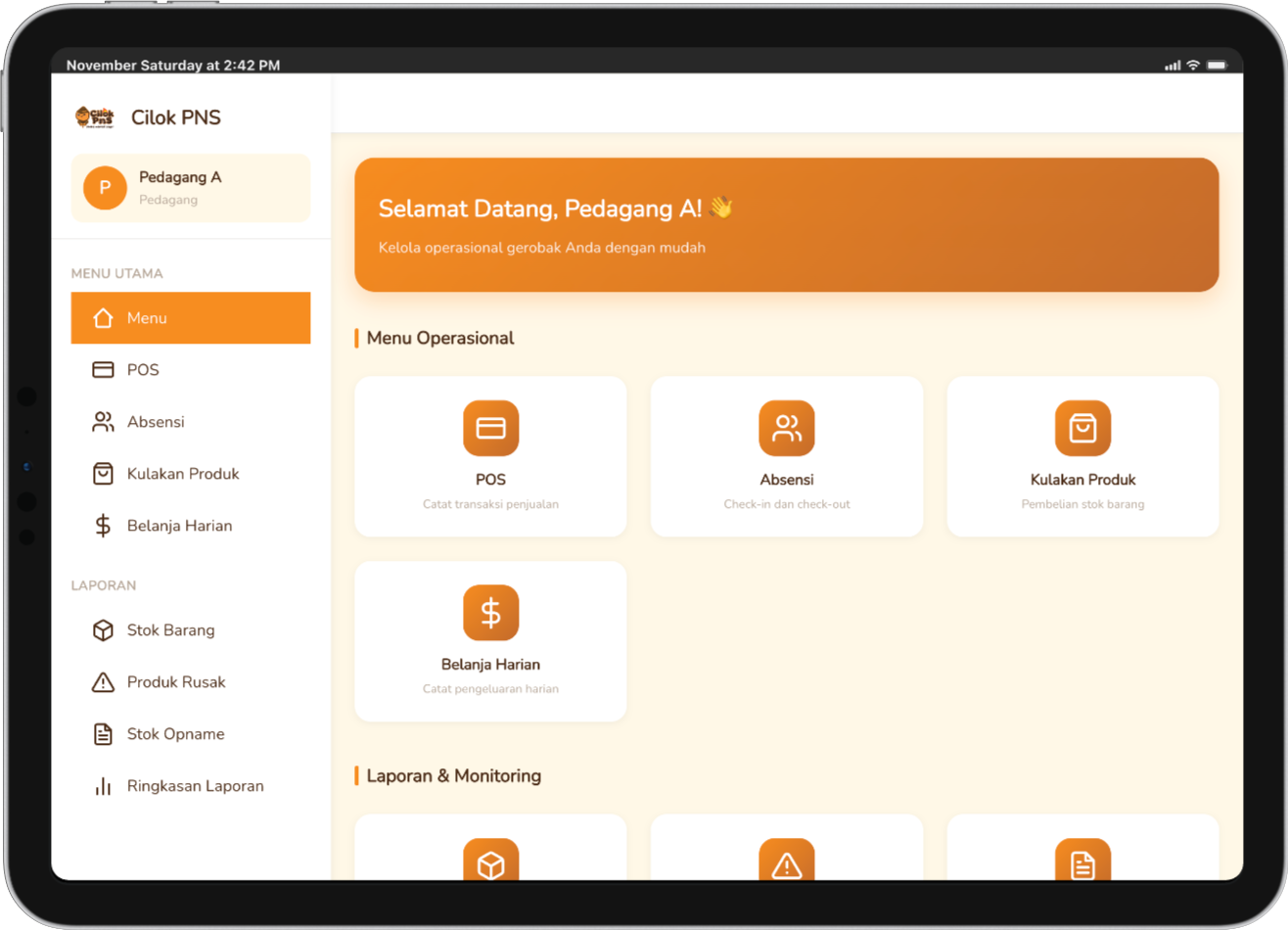1288x930 pixels.
Task: Click the Belanja Harian dollar tile icon
Action: point(490,613)
